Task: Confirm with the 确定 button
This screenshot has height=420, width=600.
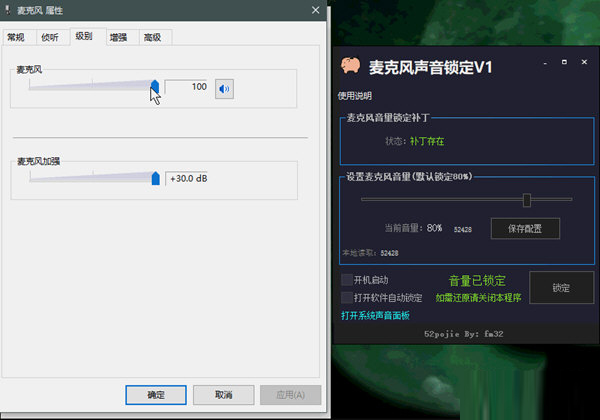Action: pyautogui.click(x=155, y=394)
